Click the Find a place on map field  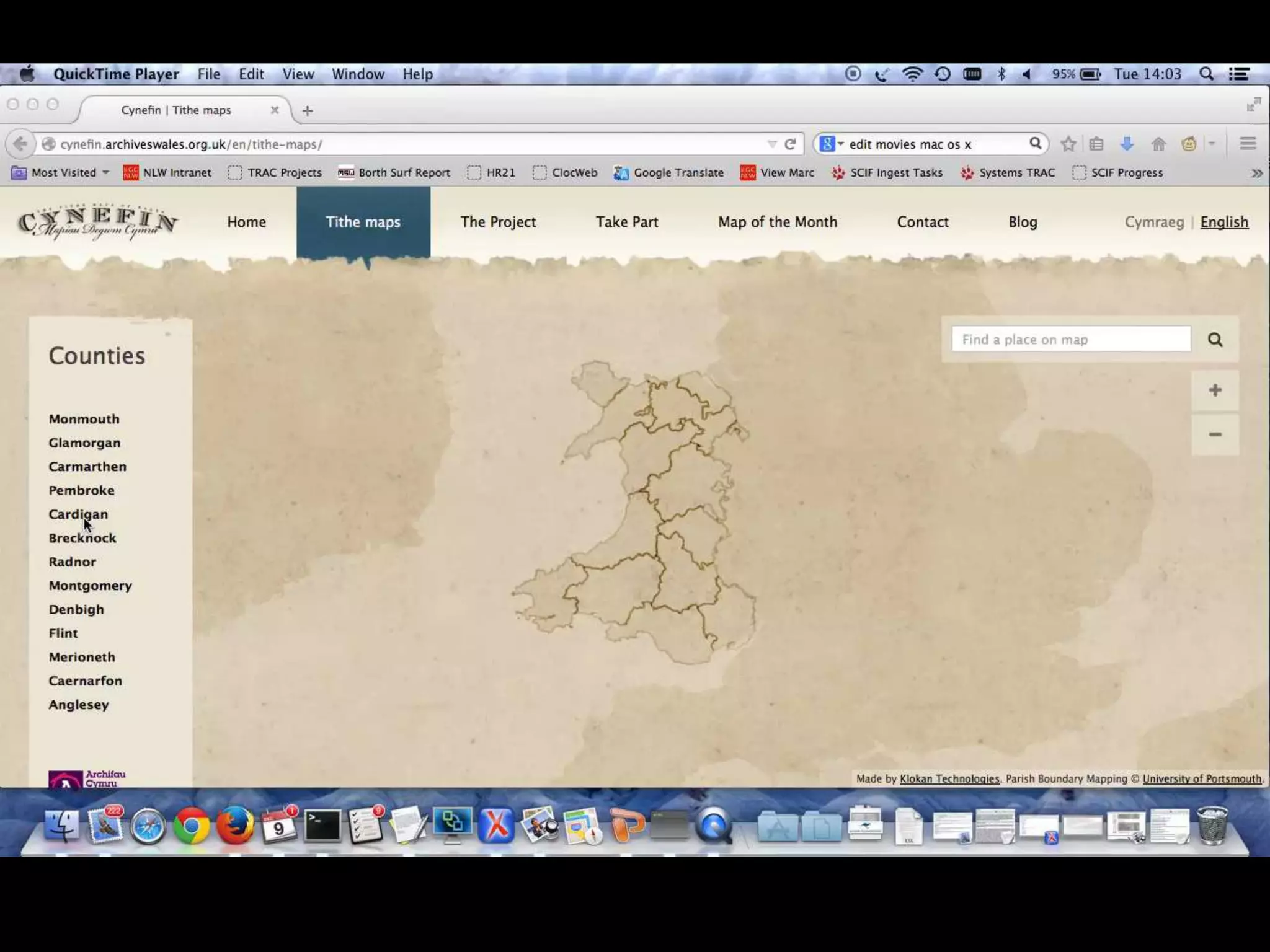[1071, 340]
